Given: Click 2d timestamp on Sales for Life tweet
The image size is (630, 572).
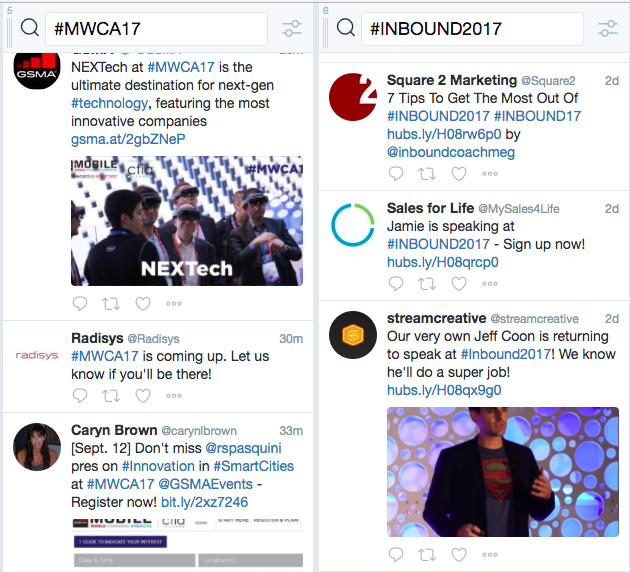Looking at the screenshot, I should pos(612,208).
